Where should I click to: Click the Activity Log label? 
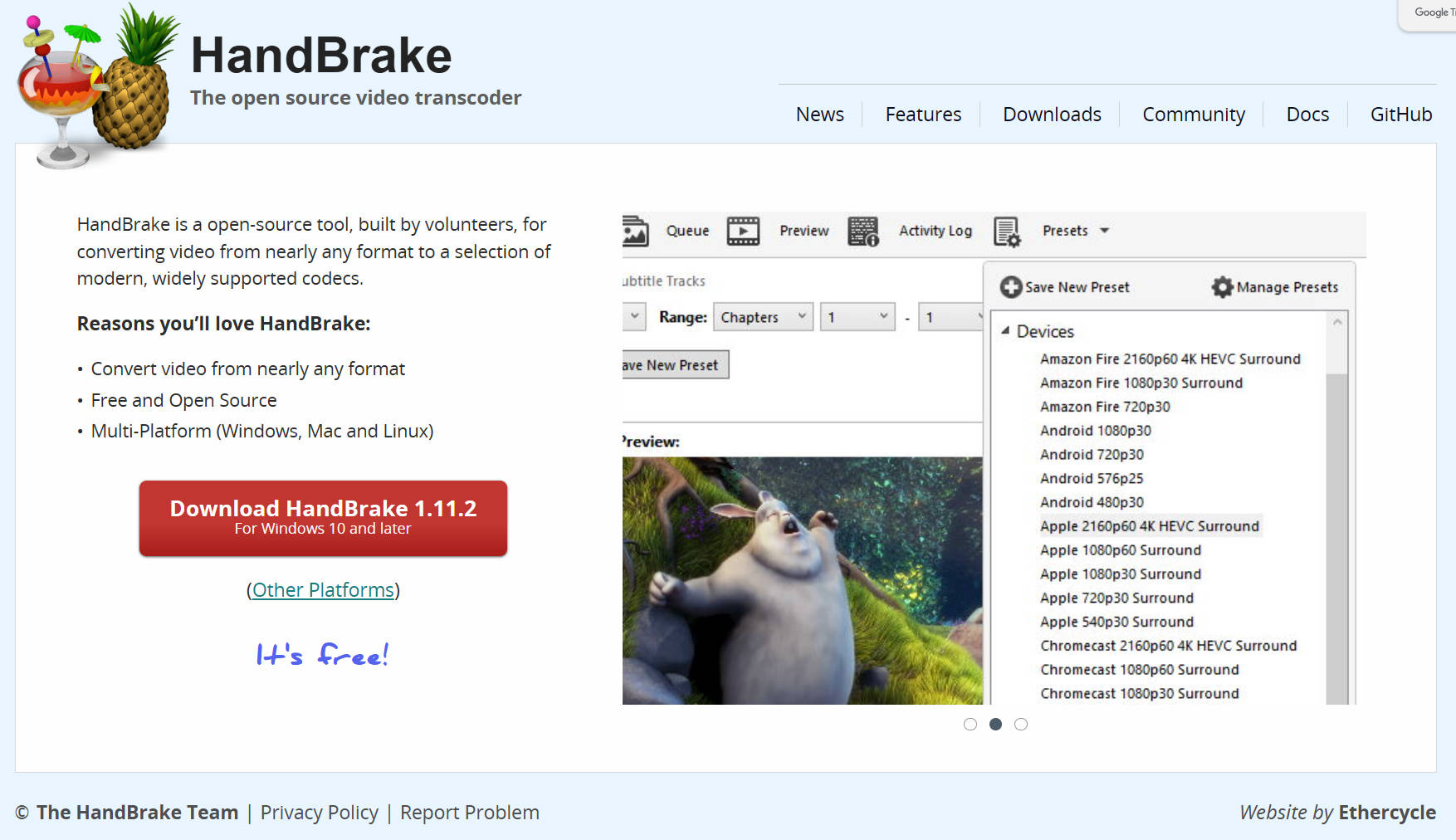pyautogui.click(x=936, y=231)
